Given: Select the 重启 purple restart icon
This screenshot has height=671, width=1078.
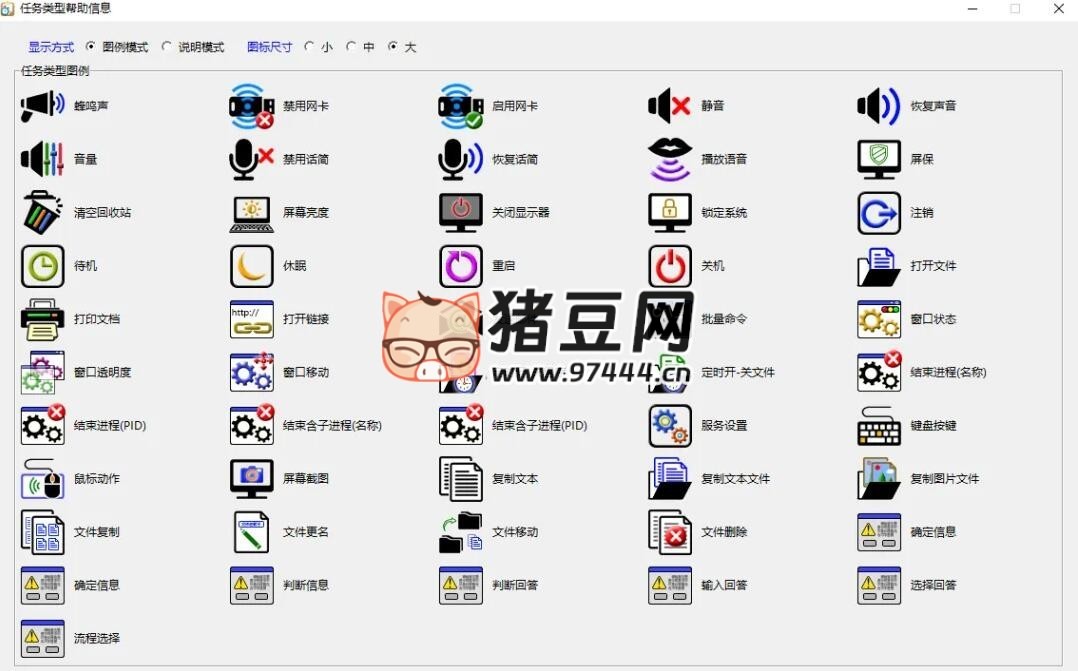Looking at the screenshot, I should tap(460, 266).
